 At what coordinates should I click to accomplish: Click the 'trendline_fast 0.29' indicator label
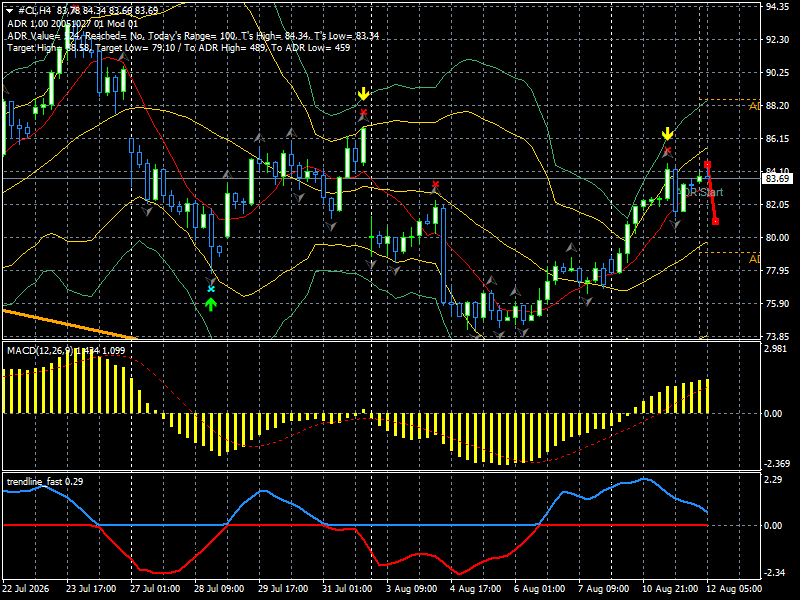[x=45, y=481]
